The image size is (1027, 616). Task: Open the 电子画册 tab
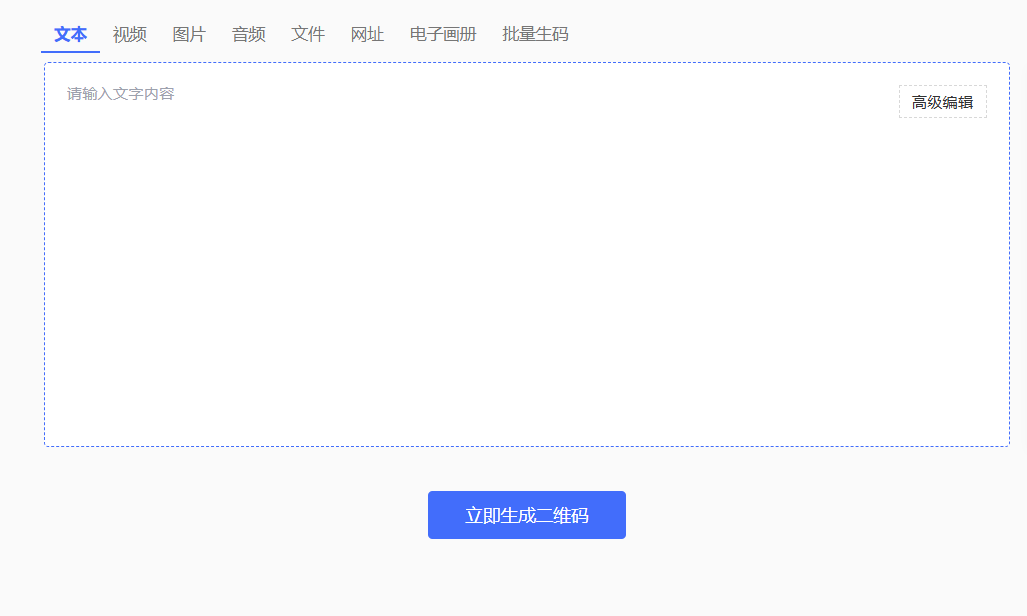click(x=443, y=34)
